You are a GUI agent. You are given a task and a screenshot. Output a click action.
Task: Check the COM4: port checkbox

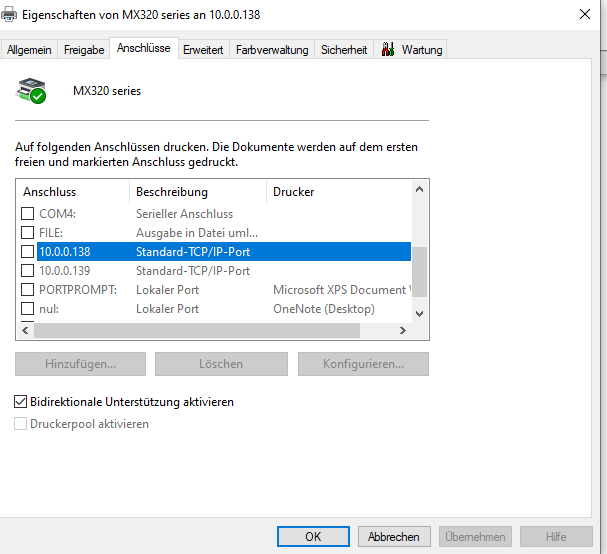27,214
